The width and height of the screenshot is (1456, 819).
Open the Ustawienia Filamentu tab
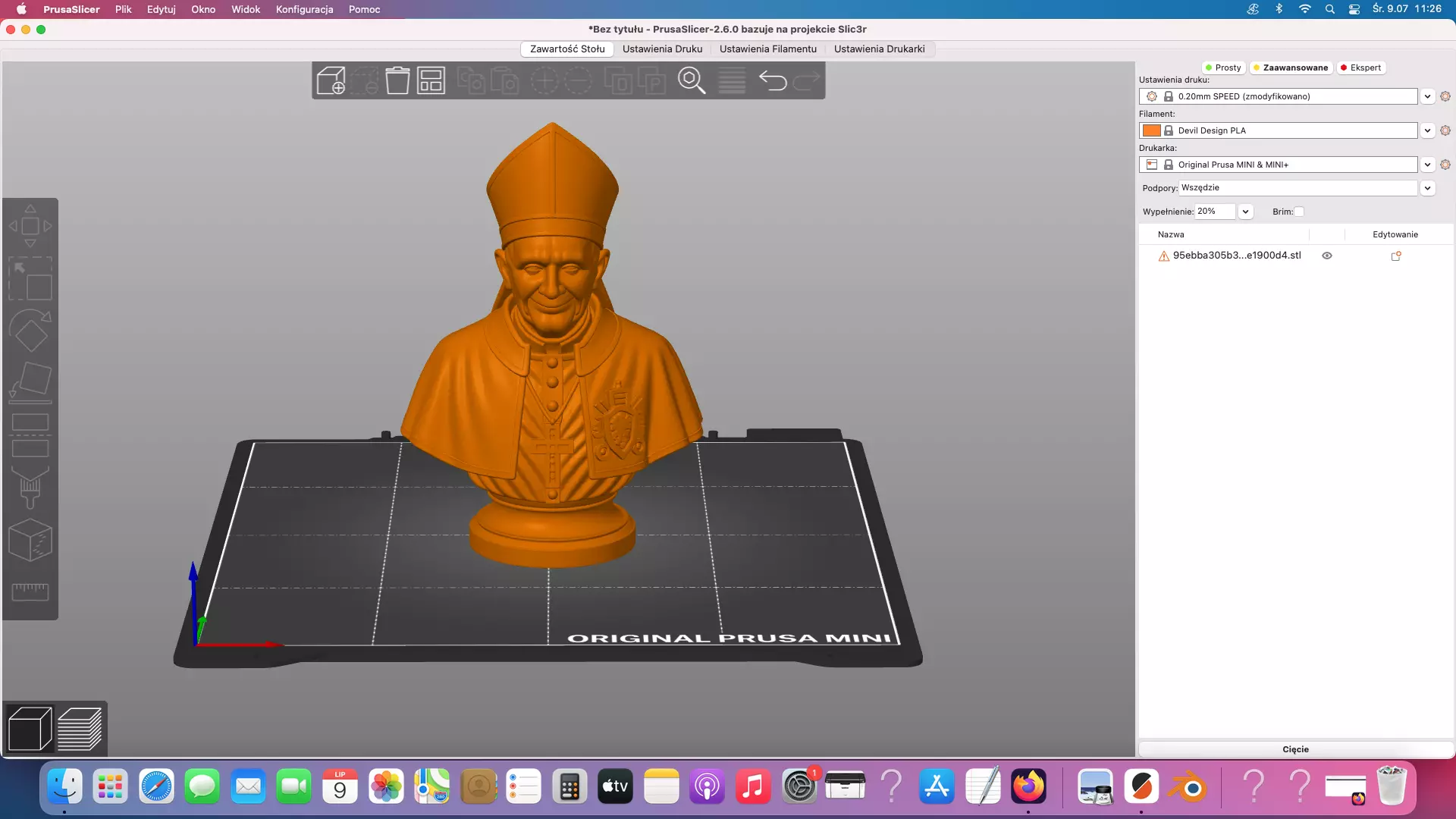(767, 49)
